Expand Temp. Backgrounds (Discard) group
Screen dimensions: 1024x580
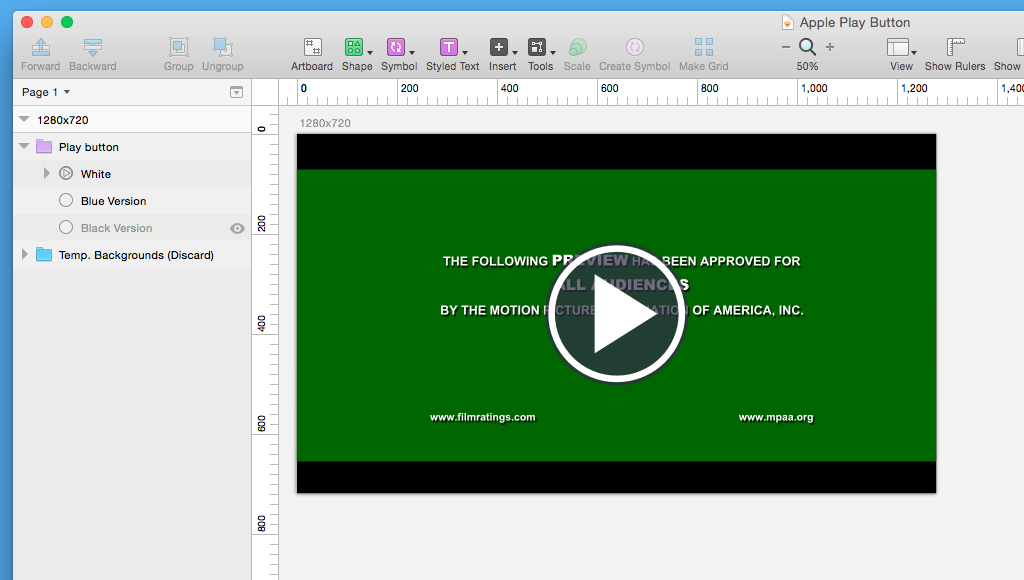25,254
